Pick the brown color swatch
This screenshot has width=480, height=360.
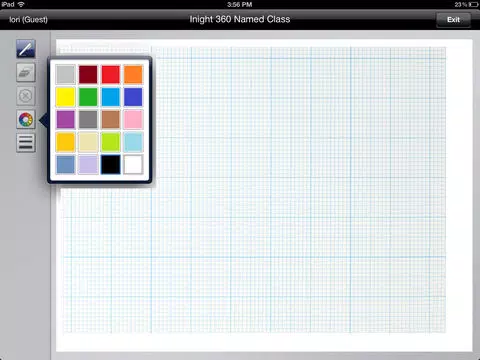pyautogui.click(x=110, y=119)
